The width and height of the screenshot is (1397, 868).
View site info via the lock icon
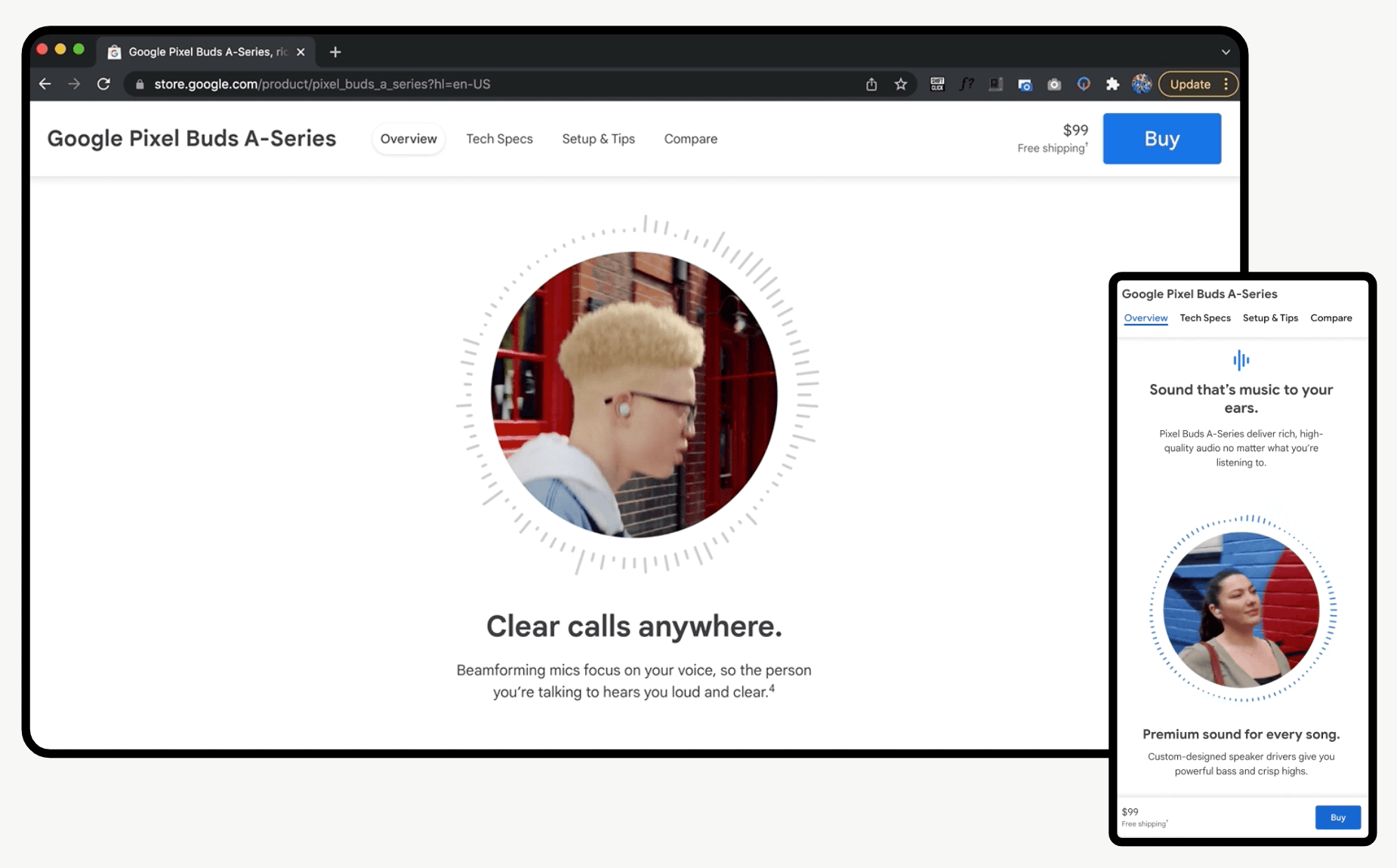coord(140,85)
